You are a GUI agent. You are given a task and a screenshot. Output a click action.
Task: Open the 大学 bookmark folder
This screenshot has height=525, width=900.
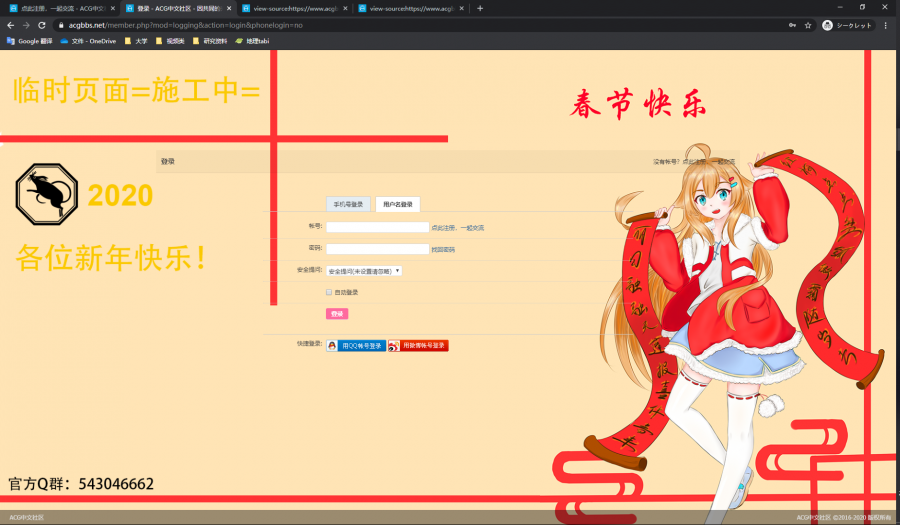[136, 41]
